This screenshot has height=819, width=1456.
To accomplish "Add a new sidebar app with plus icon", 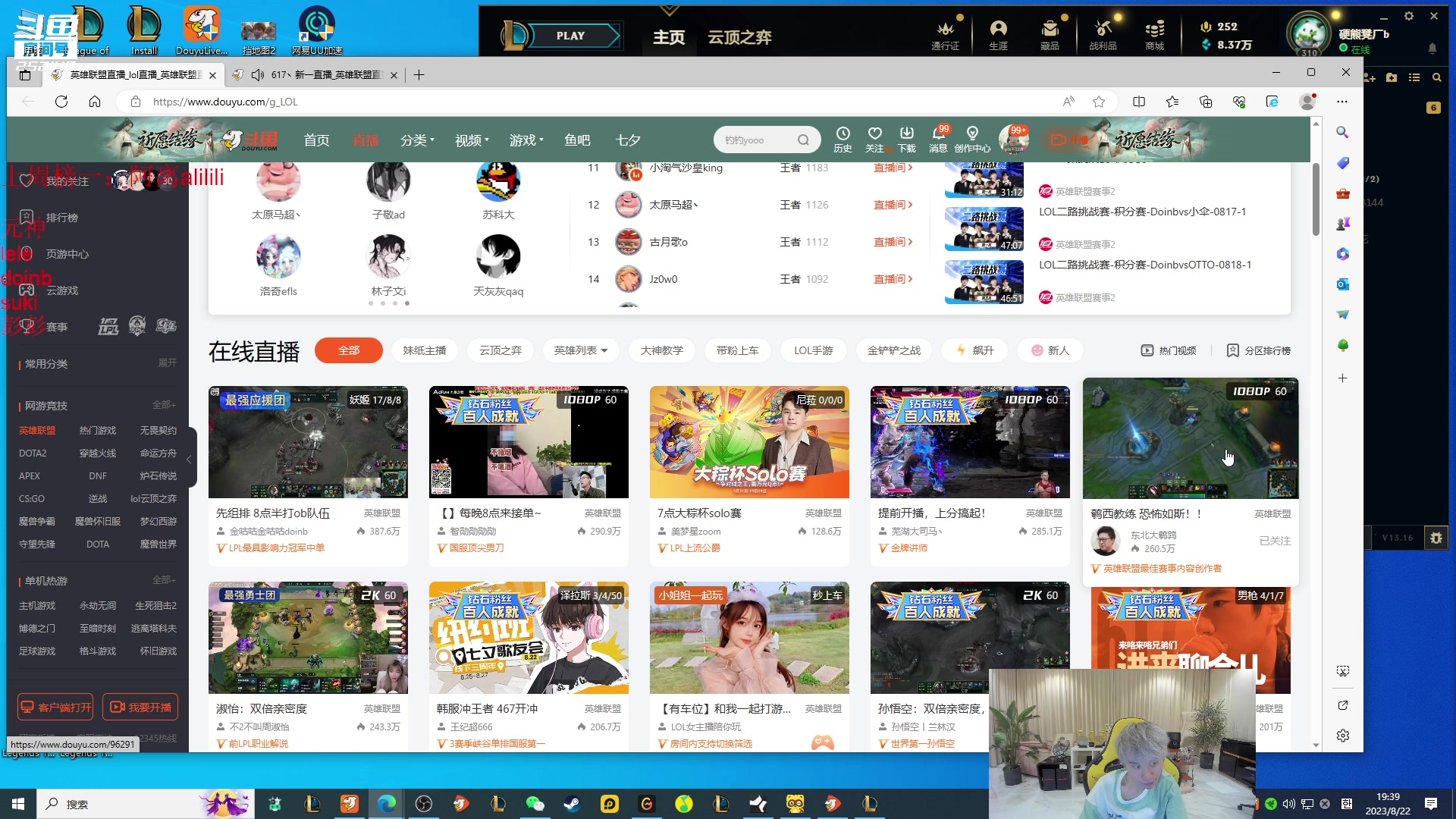I will tap(1342, 378).
